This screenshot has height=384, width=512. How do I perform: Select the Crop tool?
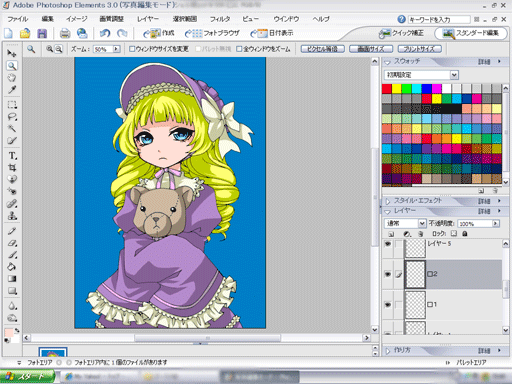(x=12, y=168)
